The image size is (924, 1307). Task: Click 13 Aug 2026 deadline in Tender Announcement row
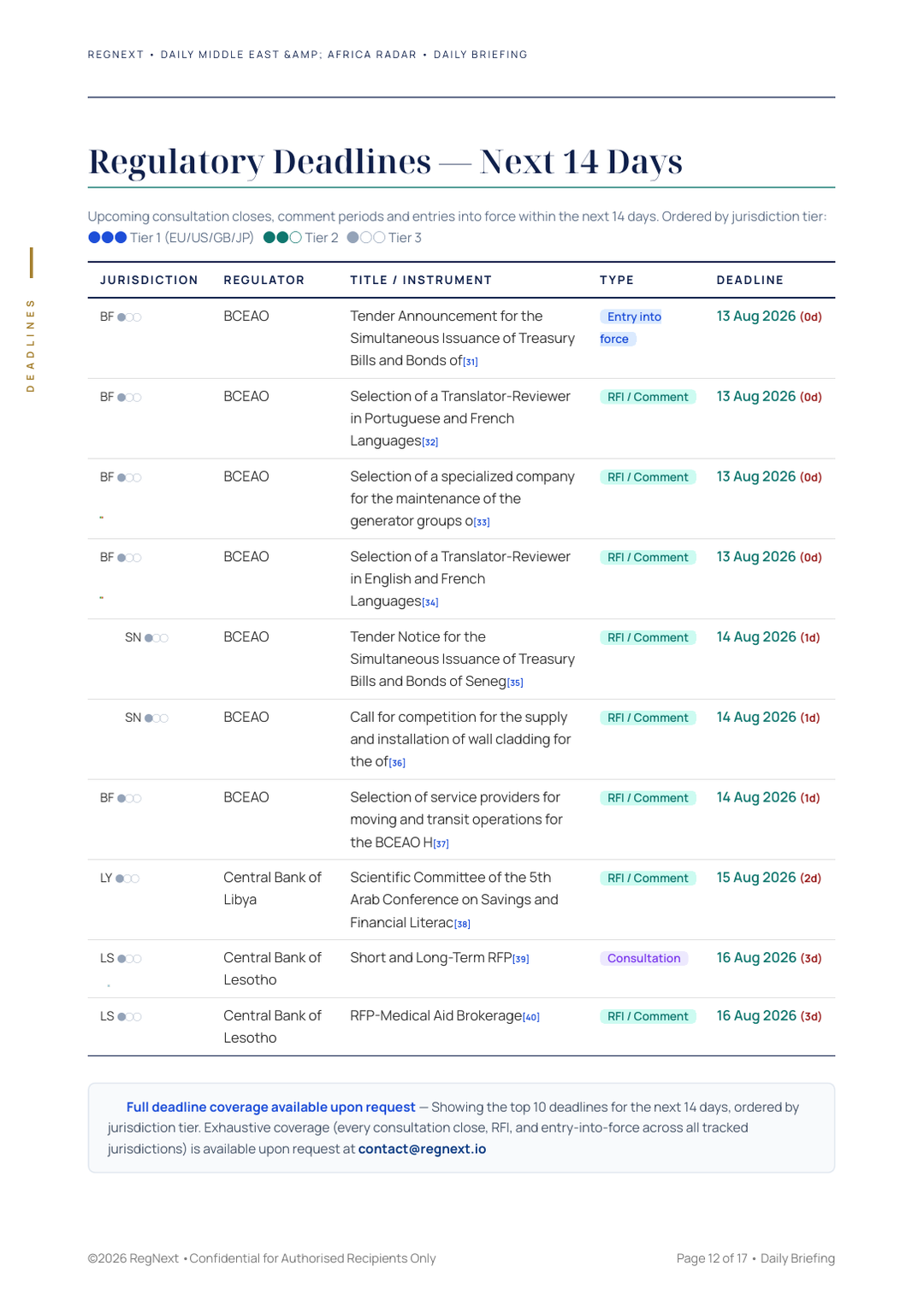(769, 316)
